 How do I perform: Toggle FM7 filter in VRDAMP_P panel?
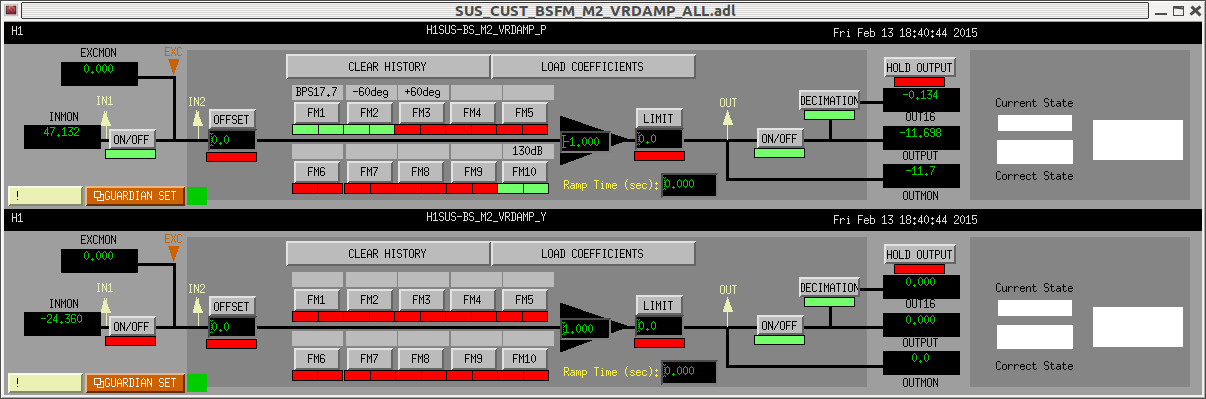[x=369, y=171]
